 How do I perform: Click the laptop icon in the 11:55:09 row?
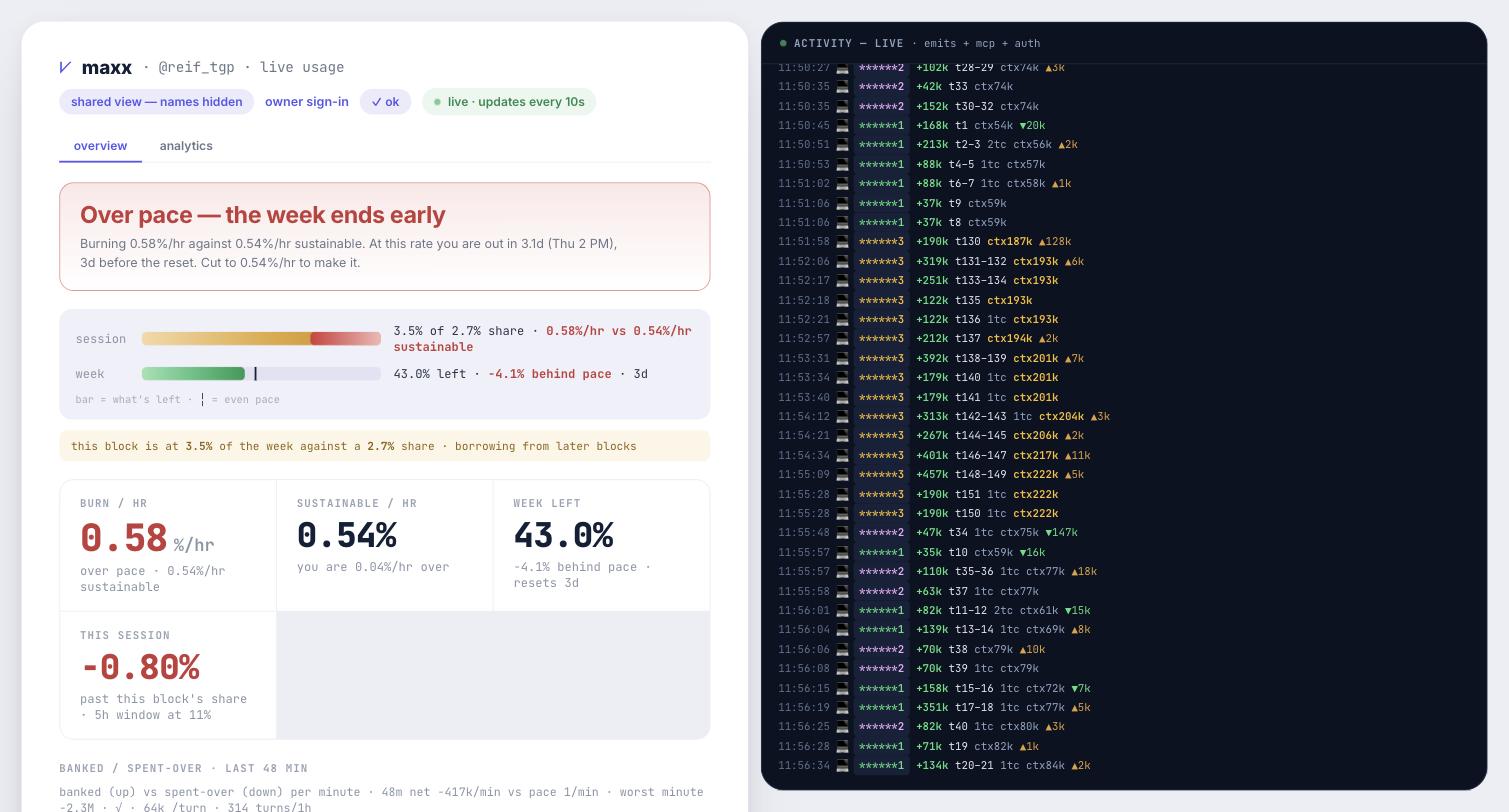point(842,475)
